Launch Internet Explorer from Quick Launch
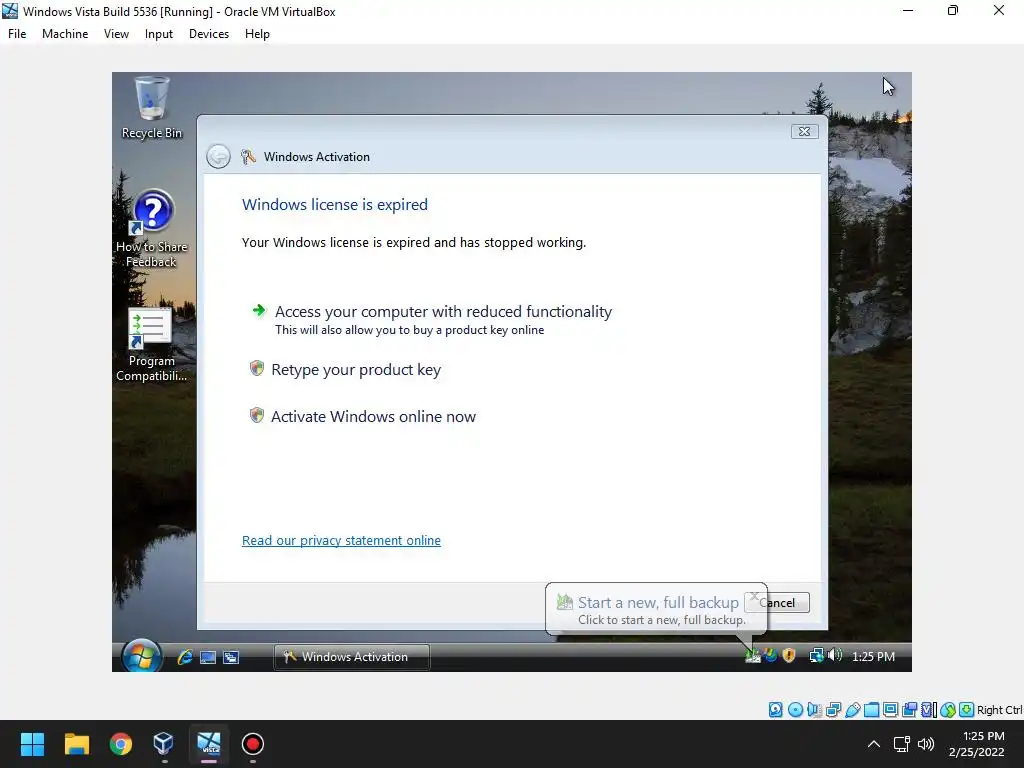This screenshot has width=1024, height=768. [x=185, y=657]
